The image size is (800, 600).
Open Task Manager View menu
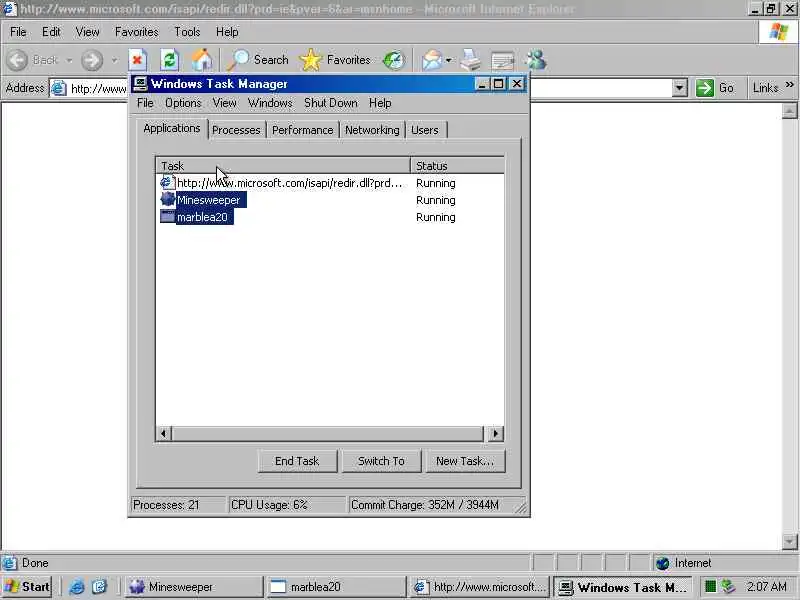coord(224,103)
